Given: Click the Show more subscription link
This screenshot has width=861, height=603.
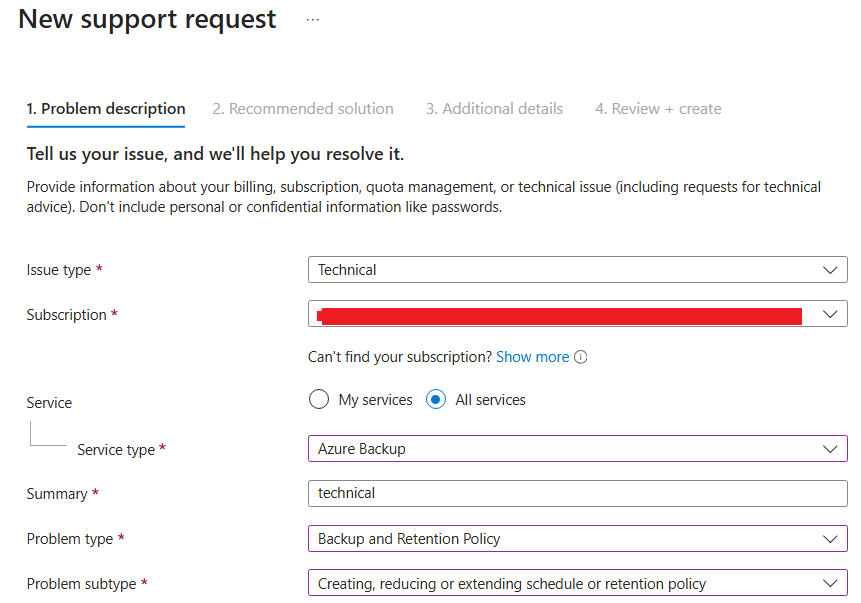Looking at the screenshot, I should tap(533, 357).
